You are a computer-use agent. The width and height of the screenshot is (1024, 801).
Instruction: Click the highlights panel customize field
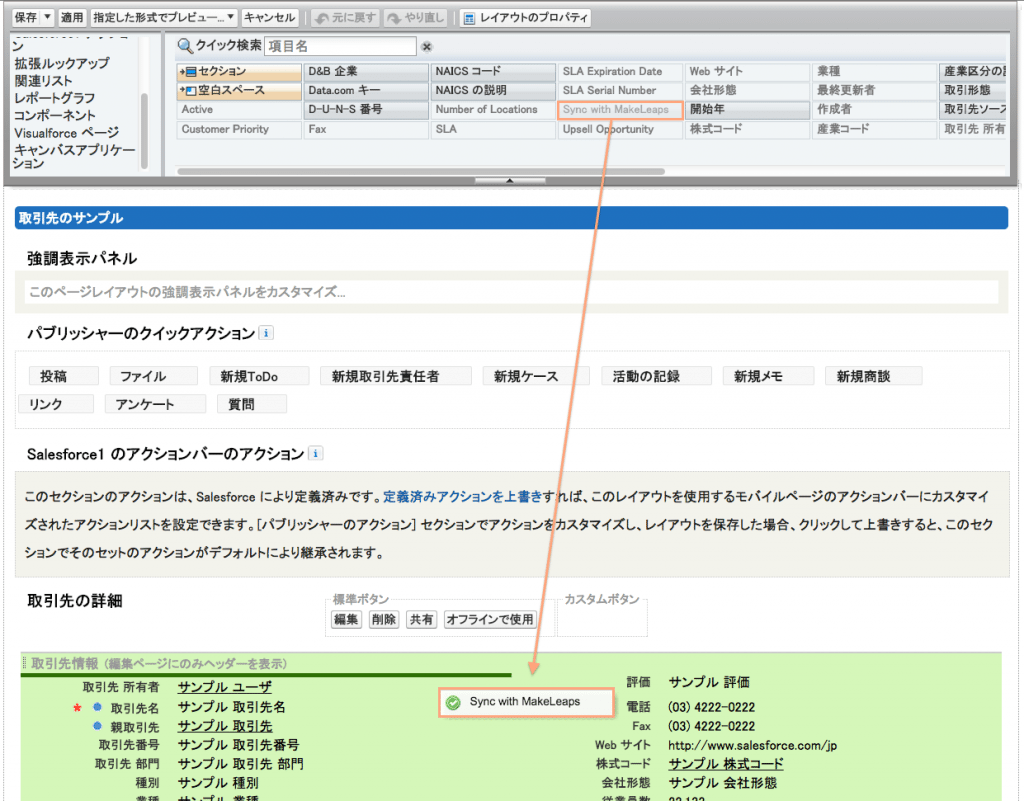(511, 292)
